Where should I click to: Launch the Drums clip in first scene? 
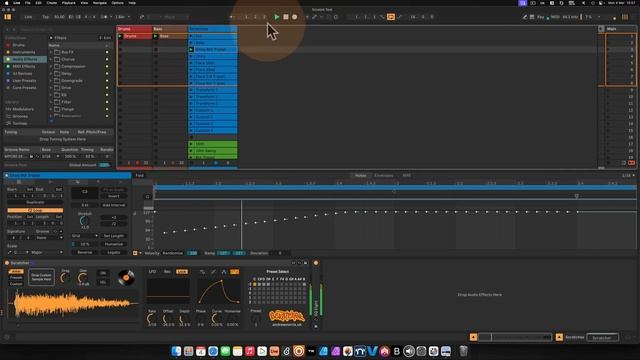click(x=120, y=36)
